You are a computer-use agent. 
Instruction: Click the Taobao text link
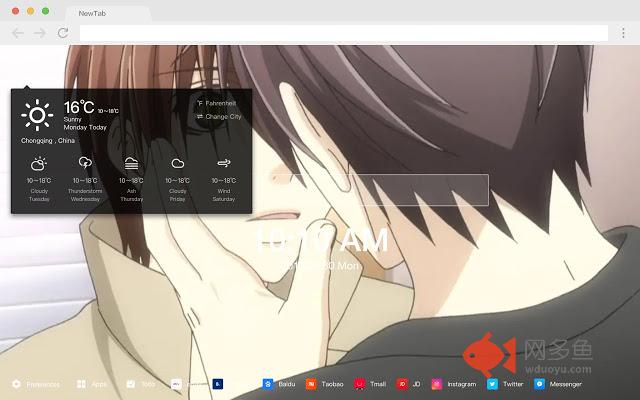(x=332, y=384)
